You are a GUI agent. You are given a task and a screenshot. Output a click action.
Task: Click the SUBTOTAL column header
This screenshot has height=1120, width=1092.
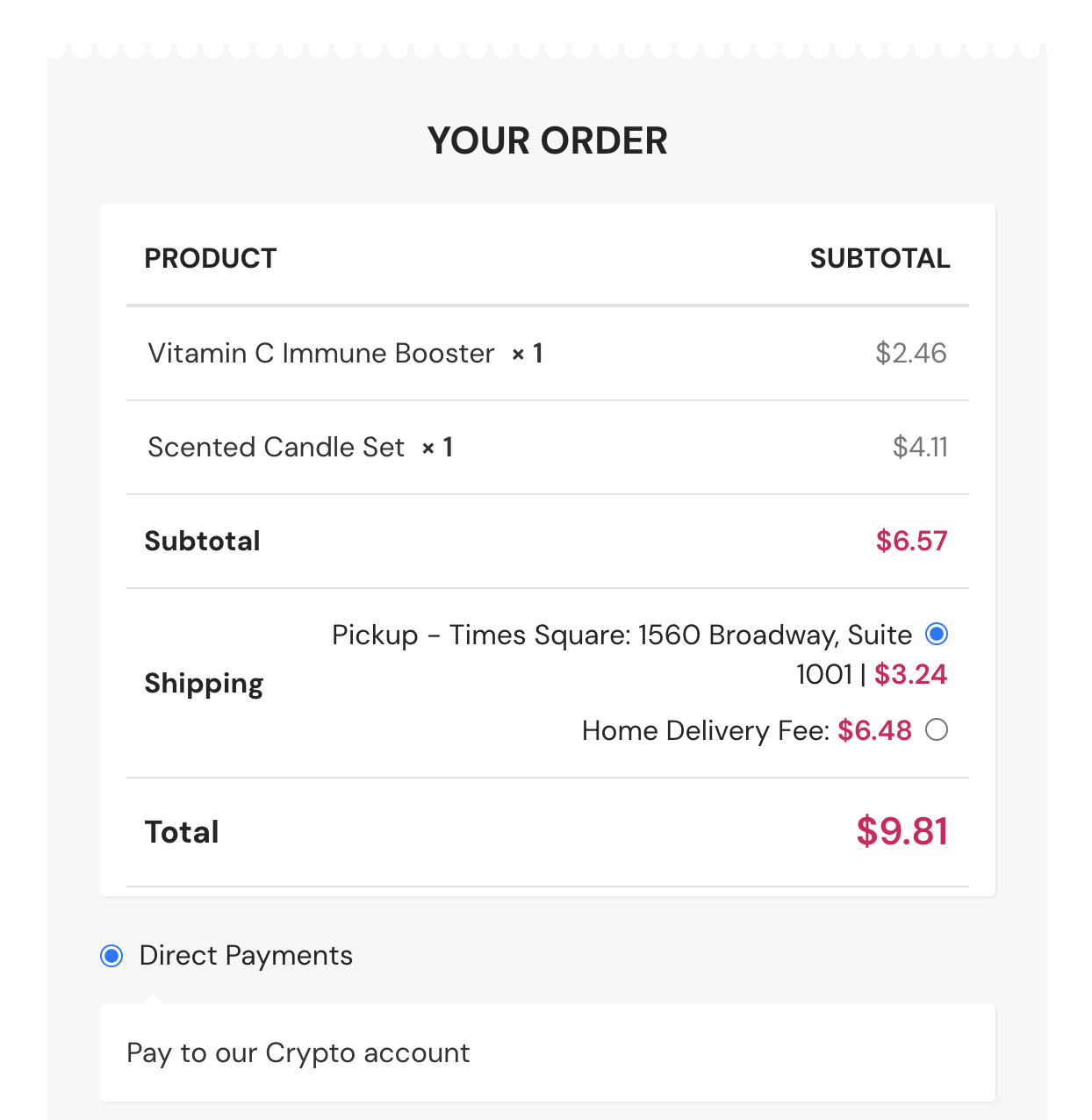pos(880,259)
